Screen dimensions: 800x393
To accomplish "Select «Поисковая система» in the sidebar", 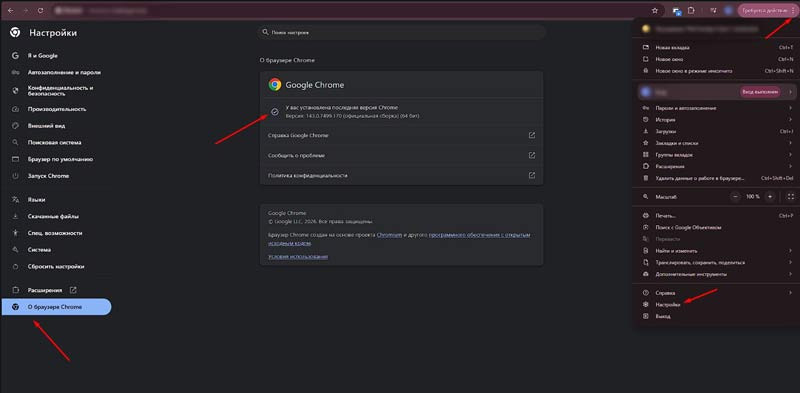I will [x=56, y=142].
